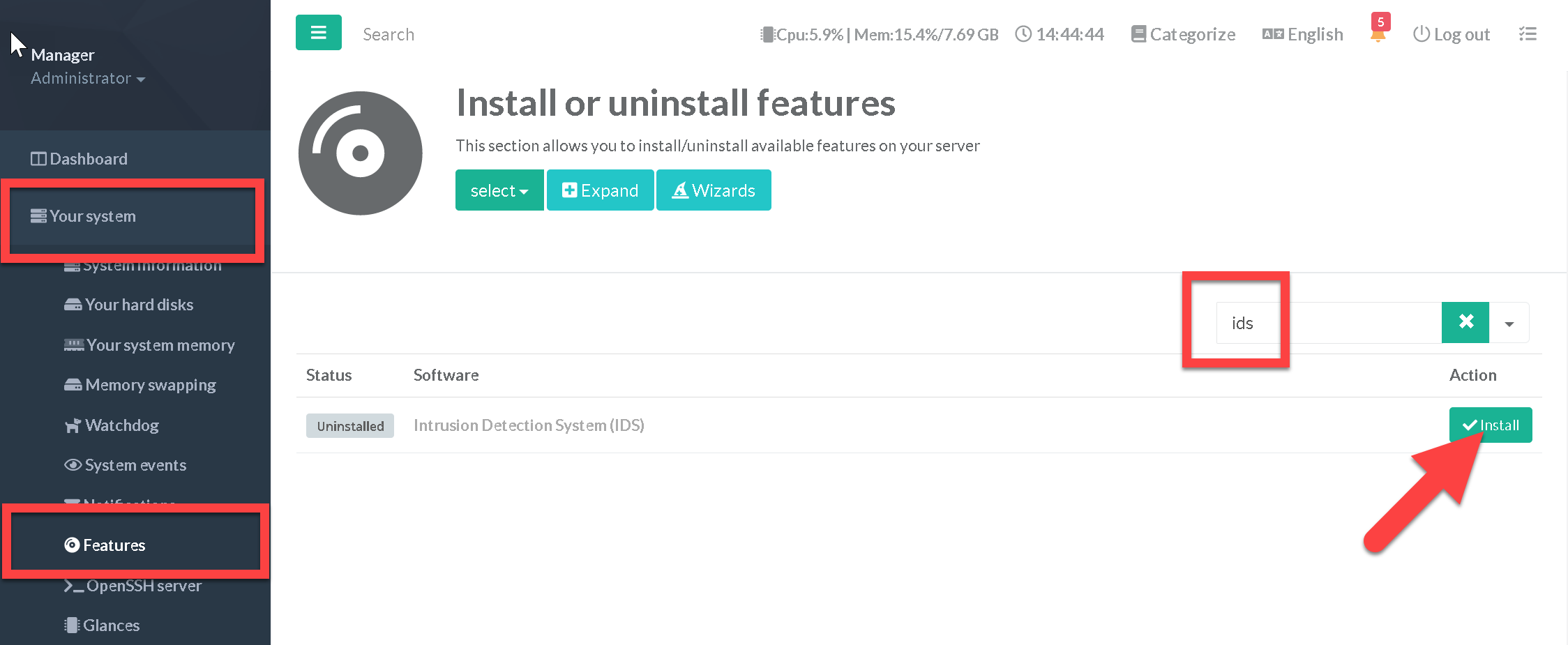
Task: Open the Administrator dropdown
Action: coord(88,78)
